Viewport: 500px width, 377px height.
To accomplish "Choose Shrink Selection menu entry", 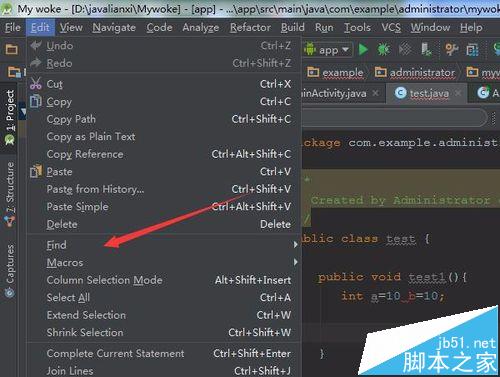I will [163, 332].
